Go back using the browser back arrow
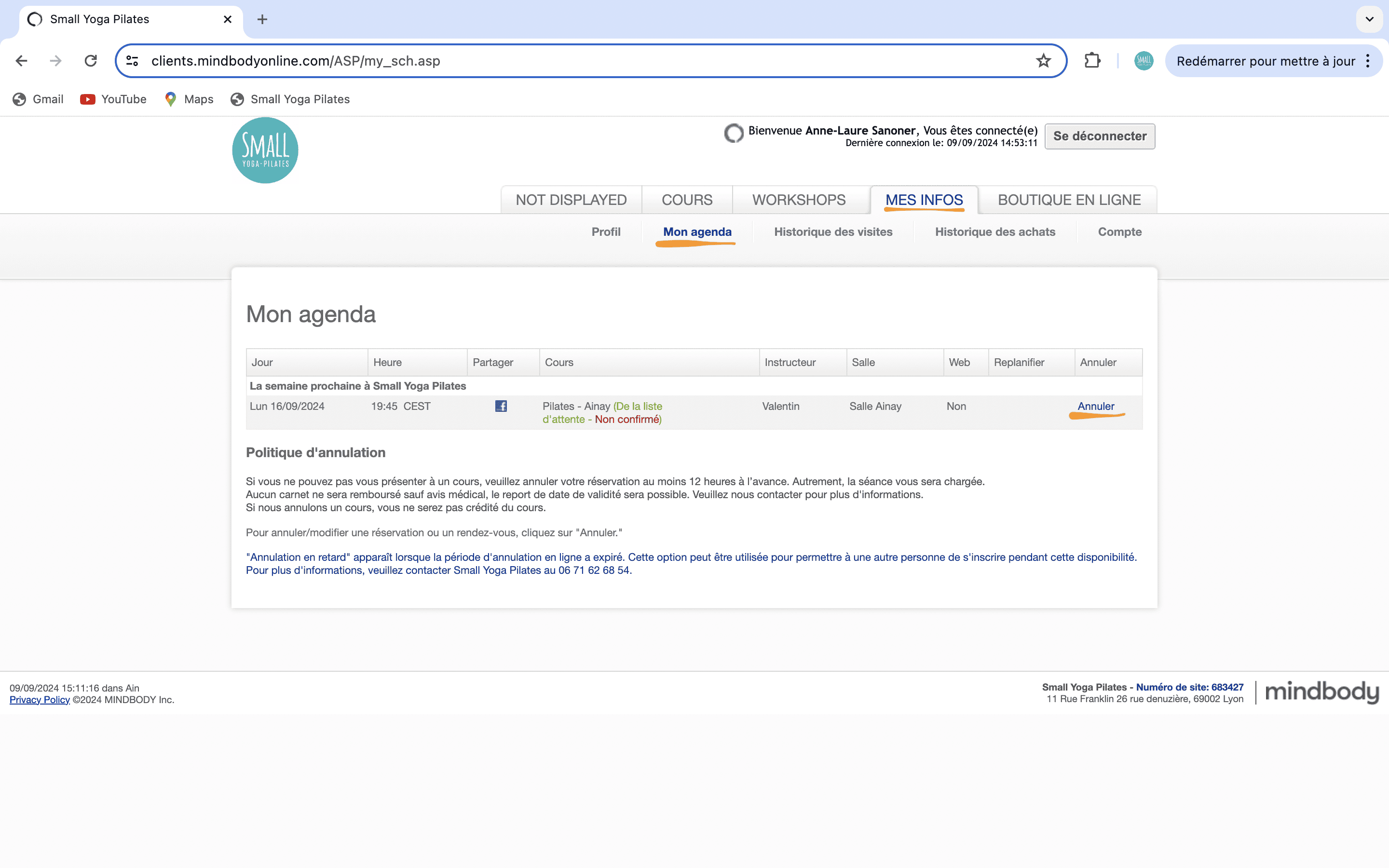Screen dimensions: 1389x868 (x=21, y=61)
